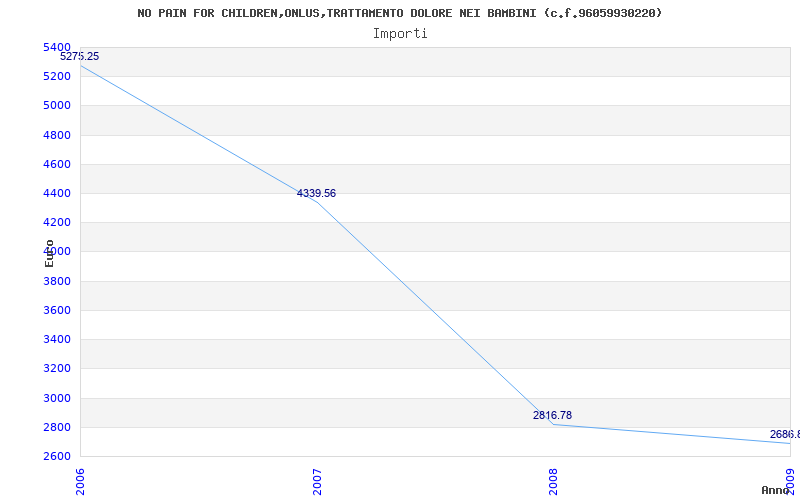
Task: Click the 3200 y-axis value
Action: (57, 368)
